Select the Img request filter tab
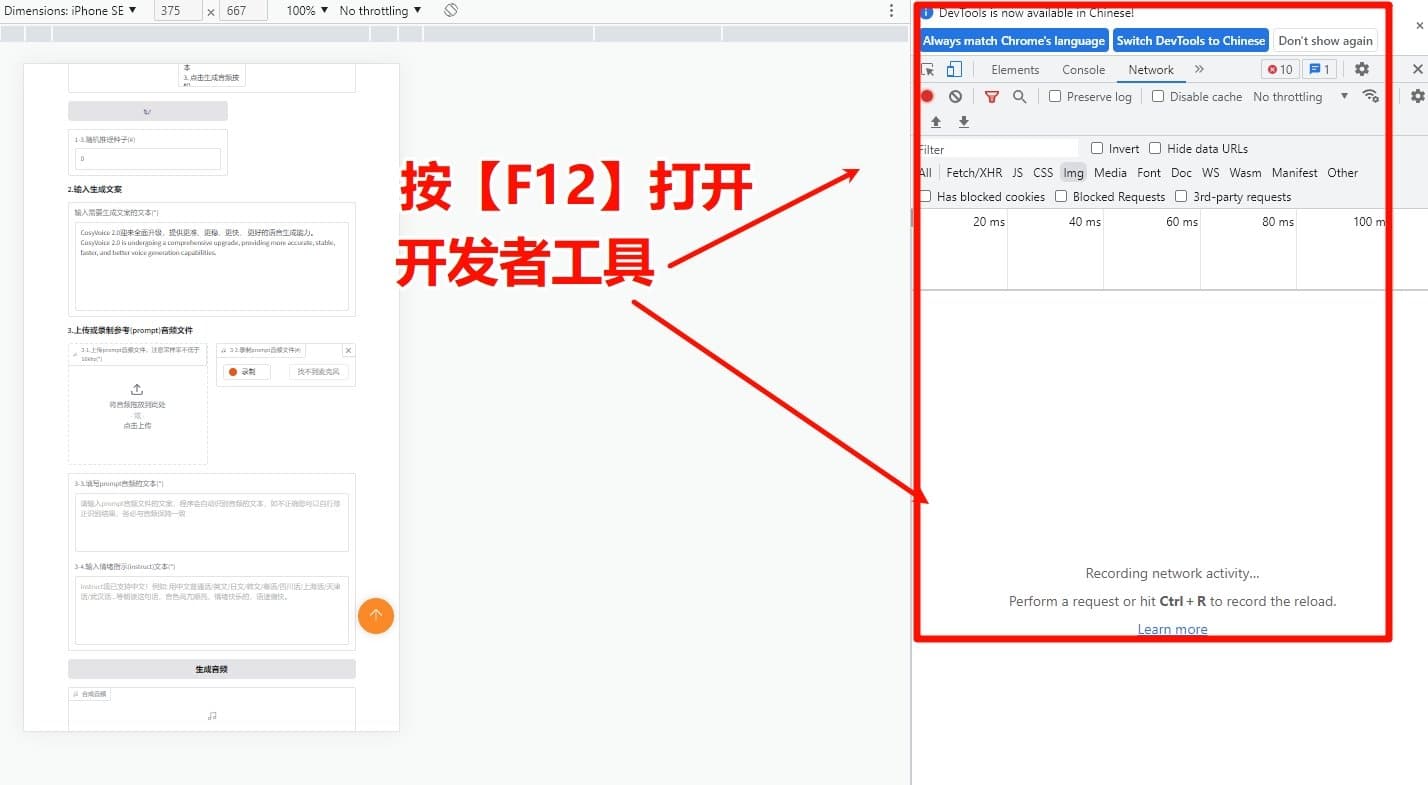This screenshot has height=785, width=1428. pos(1072,172)
